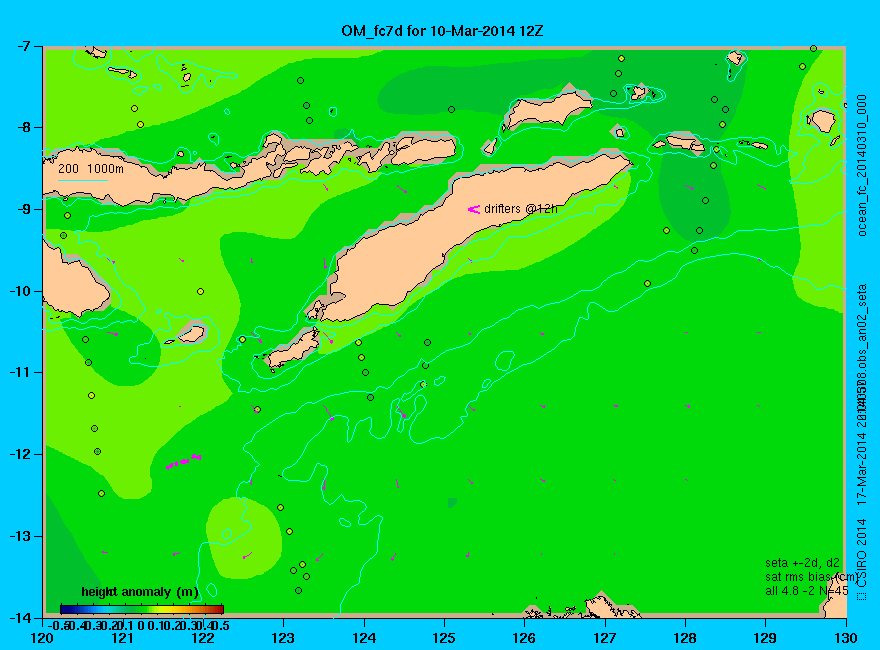Screen dimensions: 880x650
Task: Click the 127 longitude axis label
Action: (605, 638)
